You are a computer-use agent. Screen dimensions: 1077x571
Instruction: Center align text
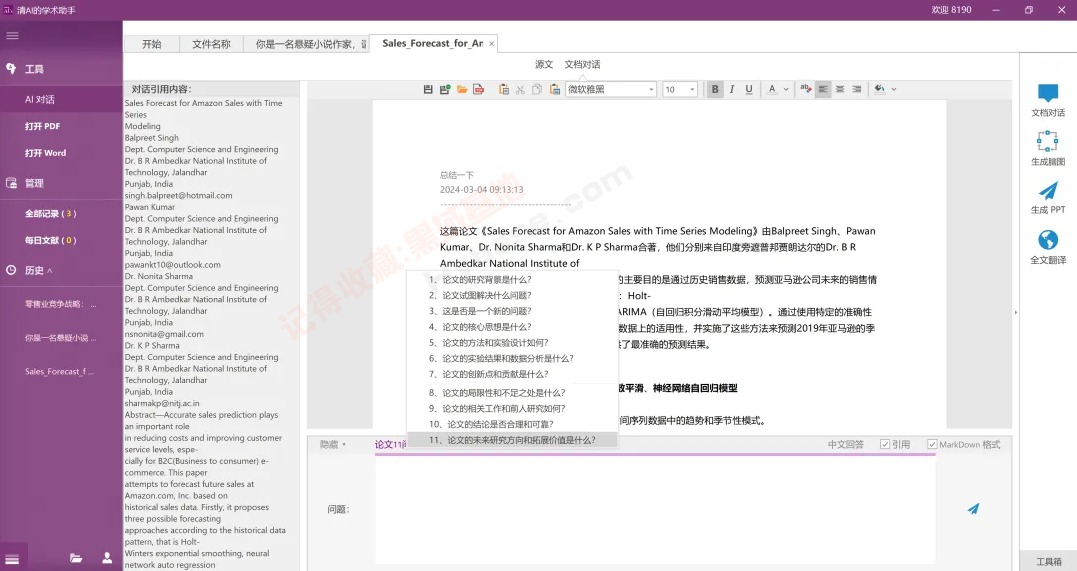[x=839, y=89]
